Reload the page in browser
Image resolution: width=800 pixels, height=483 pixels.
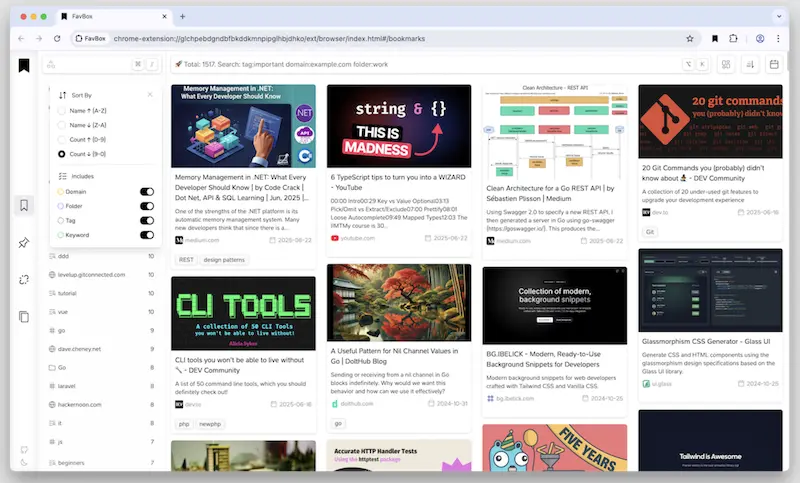[57, 38]
